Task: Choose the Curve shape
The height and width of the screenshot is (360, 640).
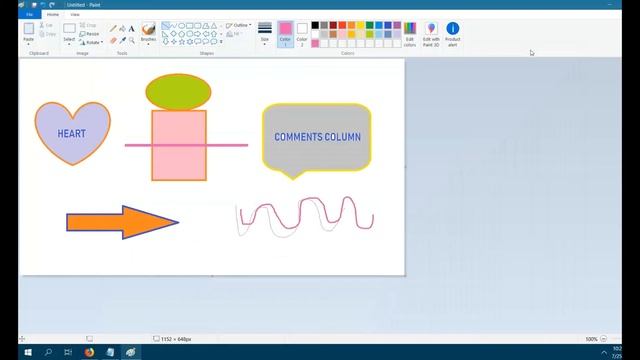Action: click(173, 26)
